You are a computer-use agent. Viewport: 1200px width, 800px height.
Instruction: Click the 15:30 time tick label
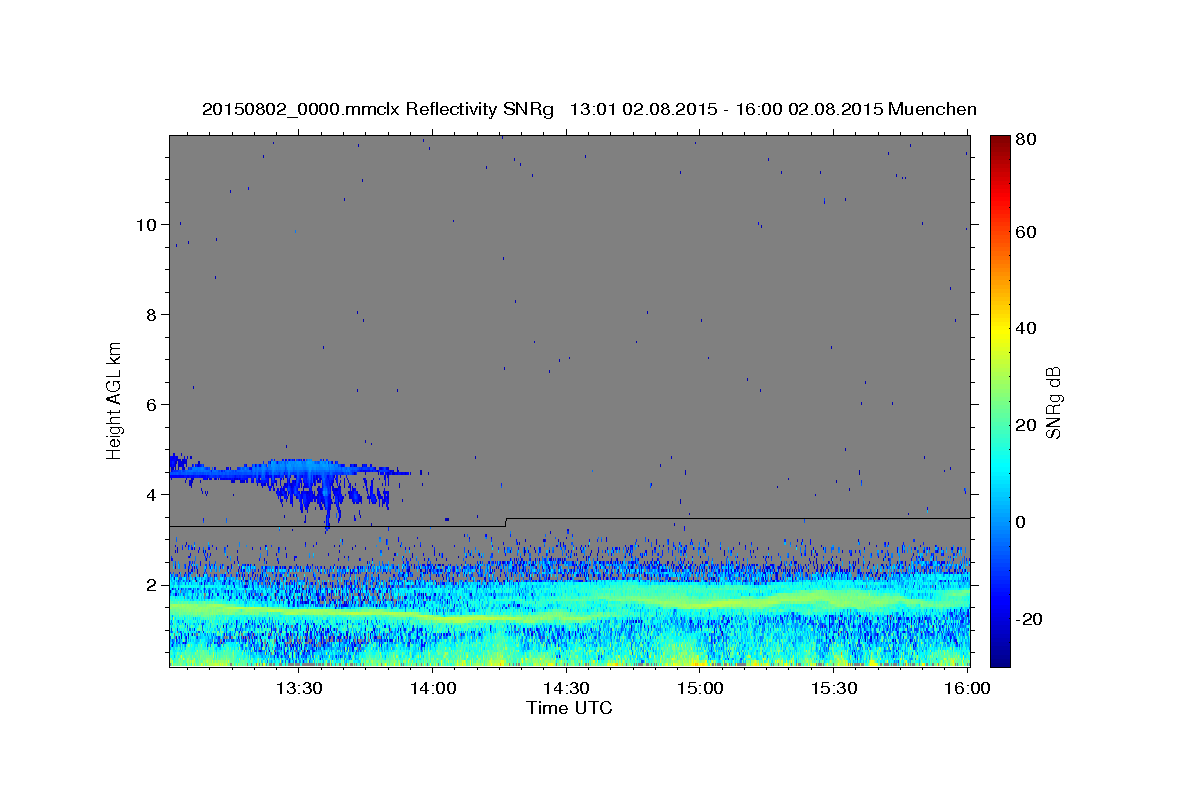[x=833, y=688]
